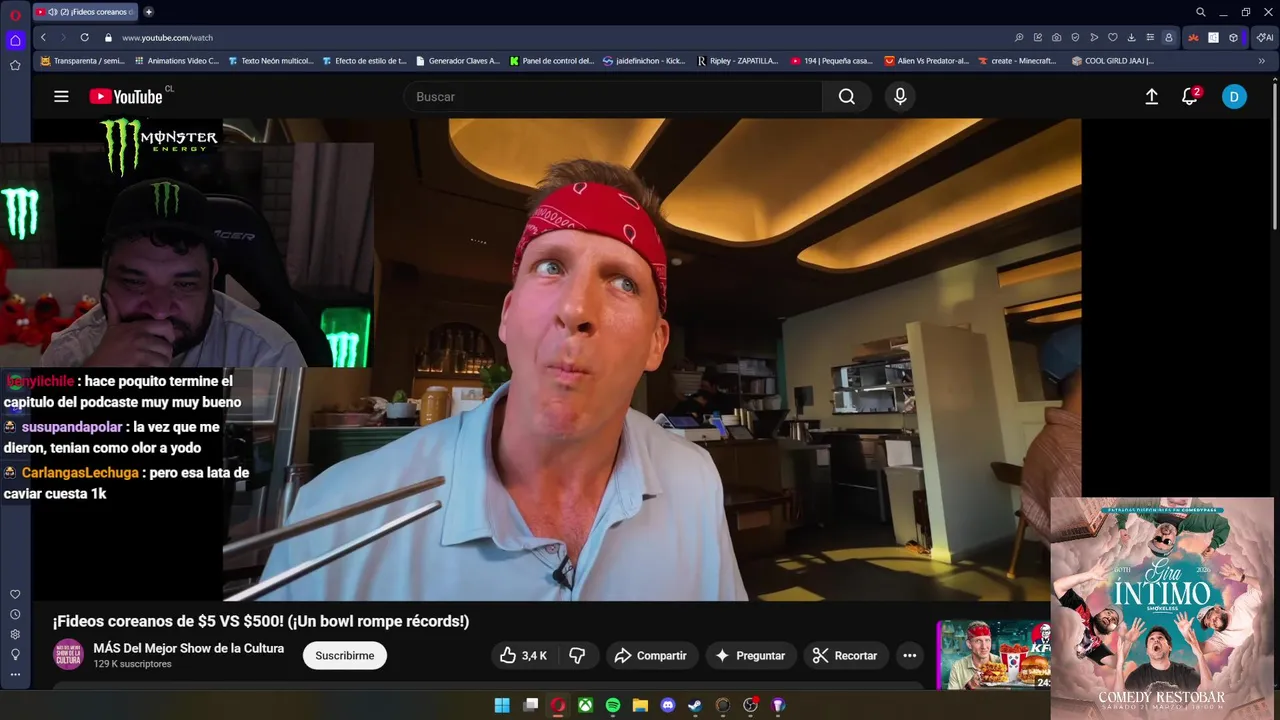This screenshot has width=1280, height=720.
Task: Dislike the video with thumbs-down
Action: pos(577,656)
